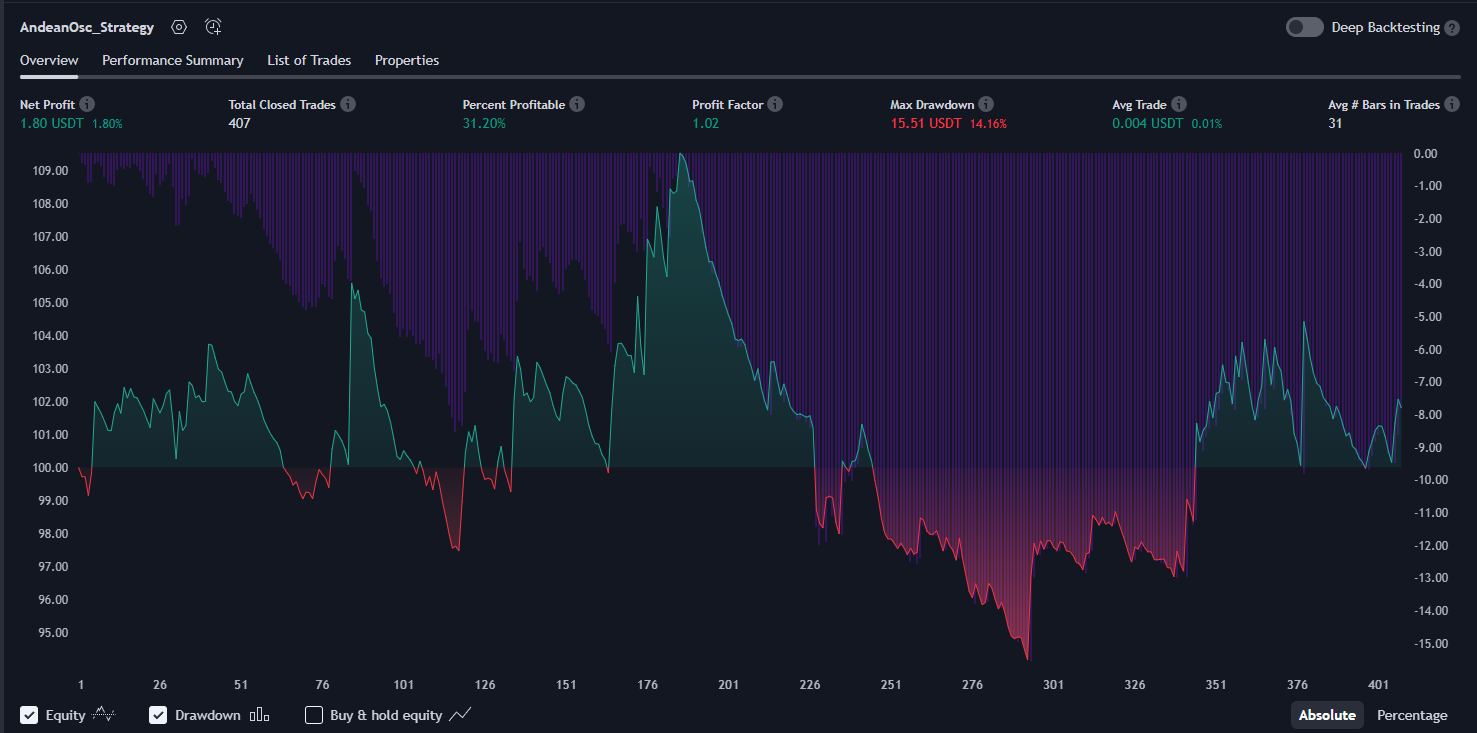Click the Profit Factor value 1.02

pos(705,123)
